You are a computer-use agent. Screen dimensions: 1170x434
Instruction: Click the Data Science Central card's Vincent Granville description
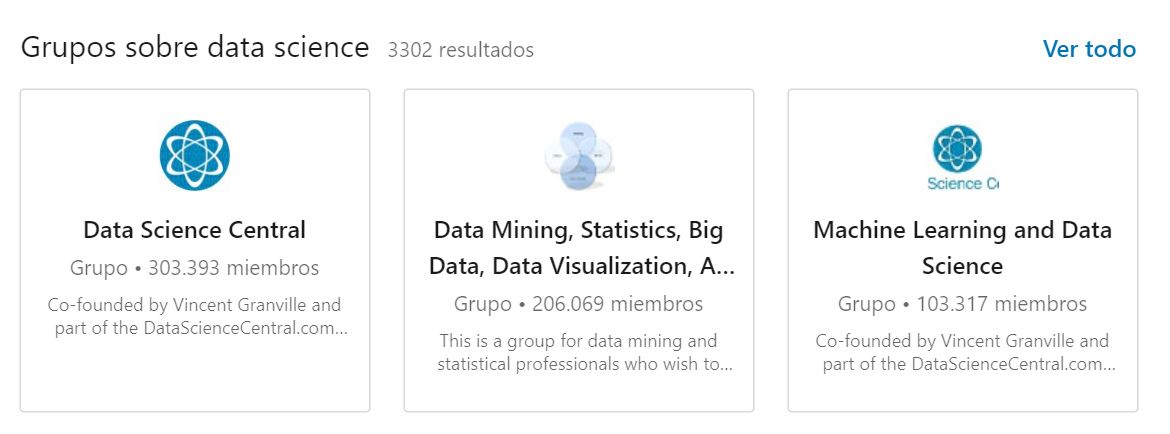click(x=195, y=317)
